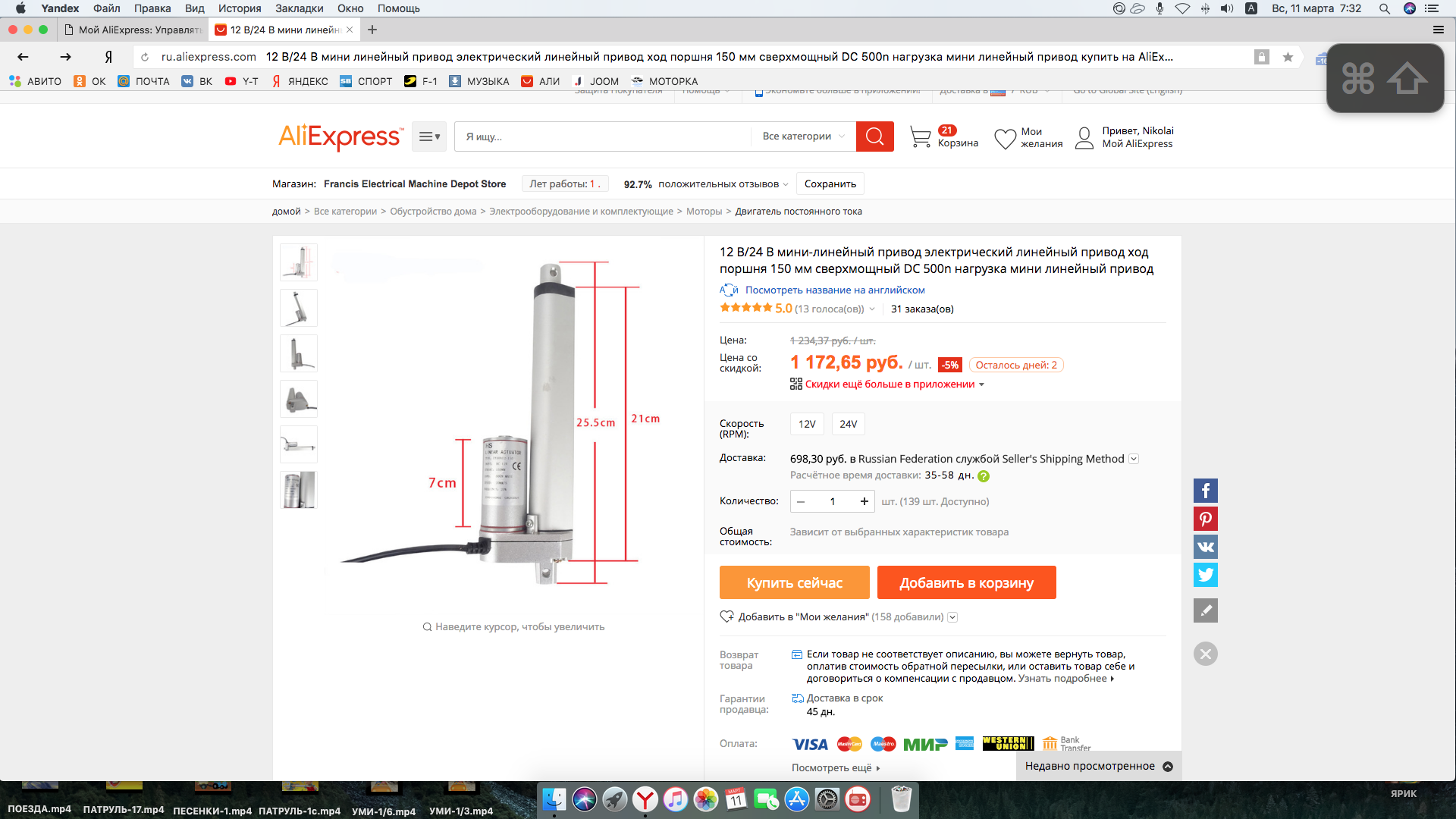
Task: Open the AliExpress categories hamburger menu
Action: [x=429, y=136]
